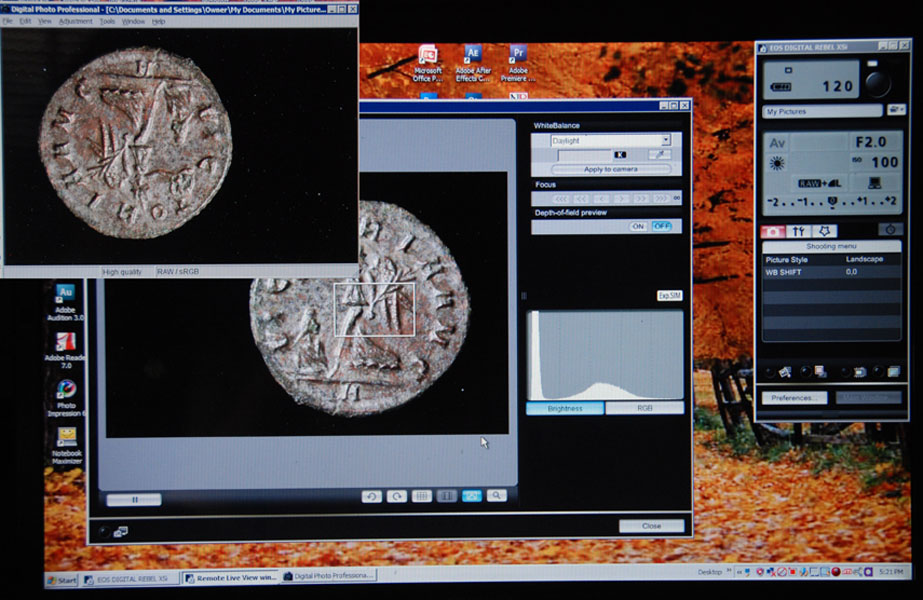Click the zoom frame rectangle on the coin
The width and height of the screenshot is (923, 600).
pyautogui.click(x=374, y=310)
